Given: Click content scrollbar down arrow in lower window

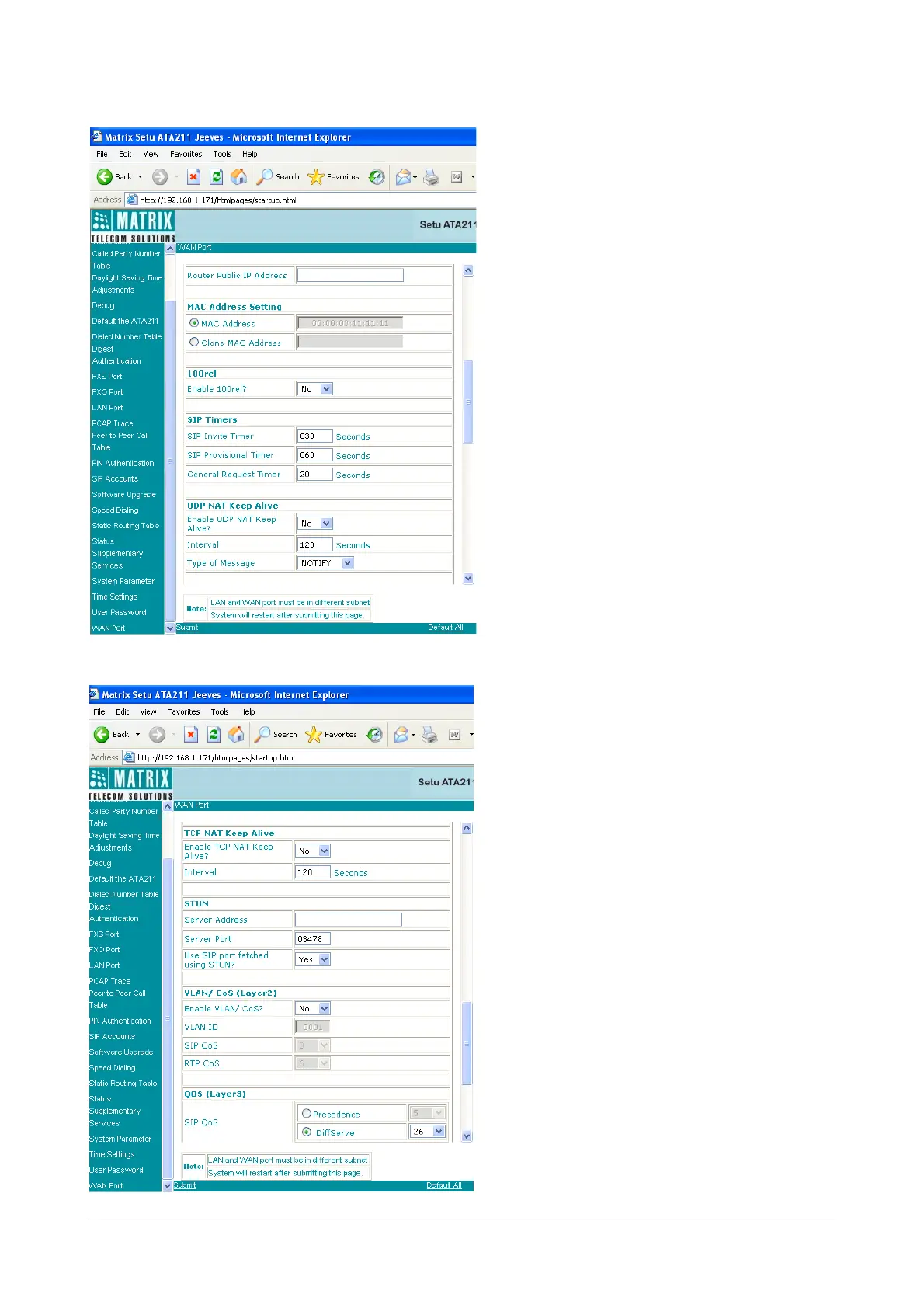Looking at the screenshot, I should coord(467,1136).
